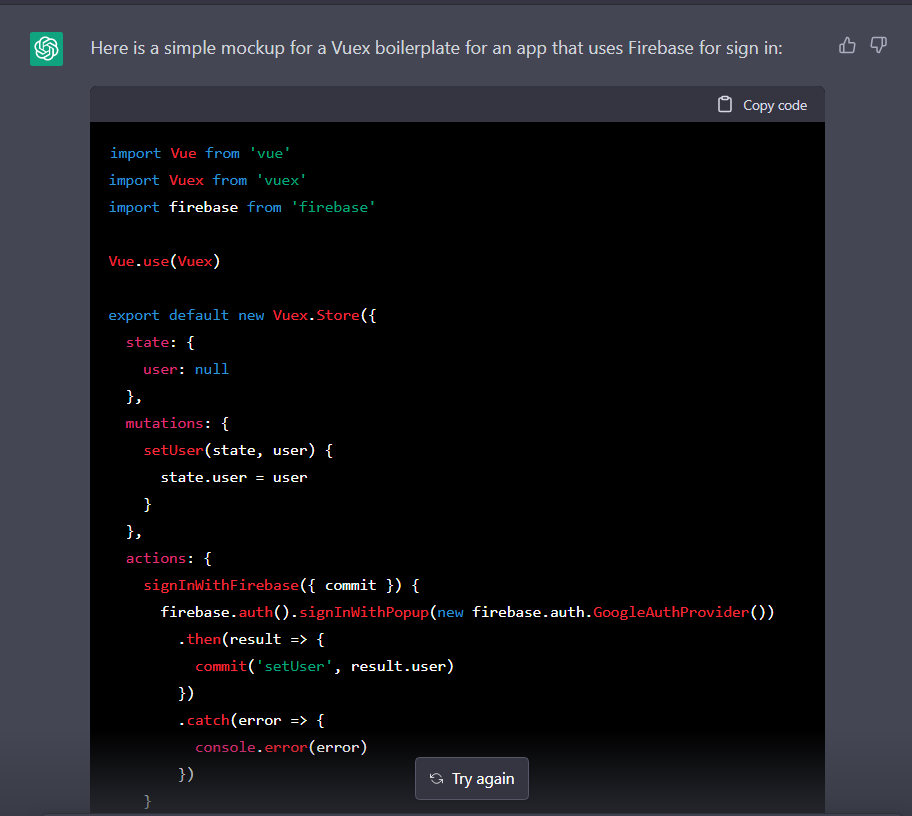Click the thumbs up feedback icon

(847, 45)
